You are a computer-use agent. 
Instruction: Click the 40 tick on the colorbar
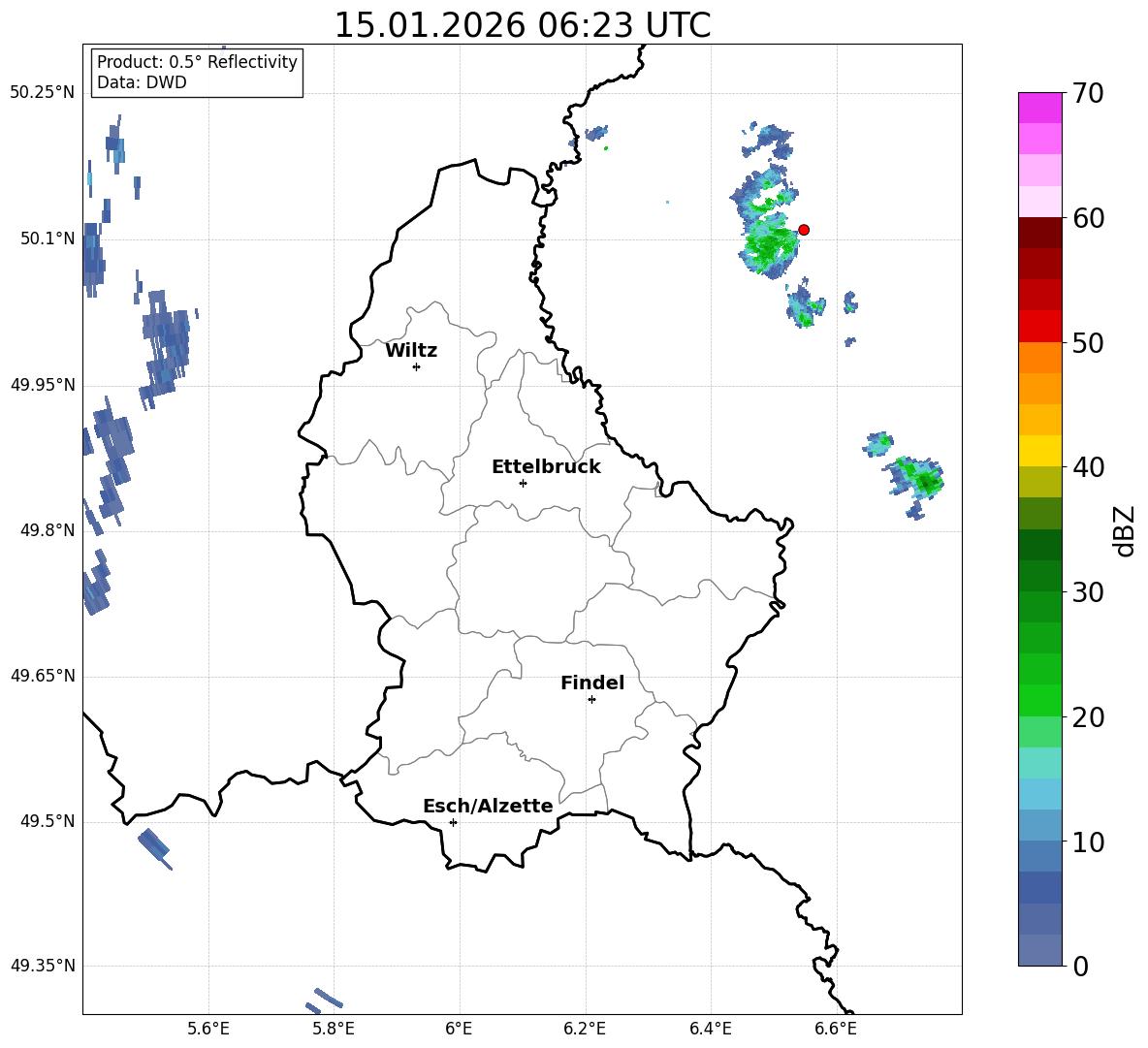click(1088, 467)
